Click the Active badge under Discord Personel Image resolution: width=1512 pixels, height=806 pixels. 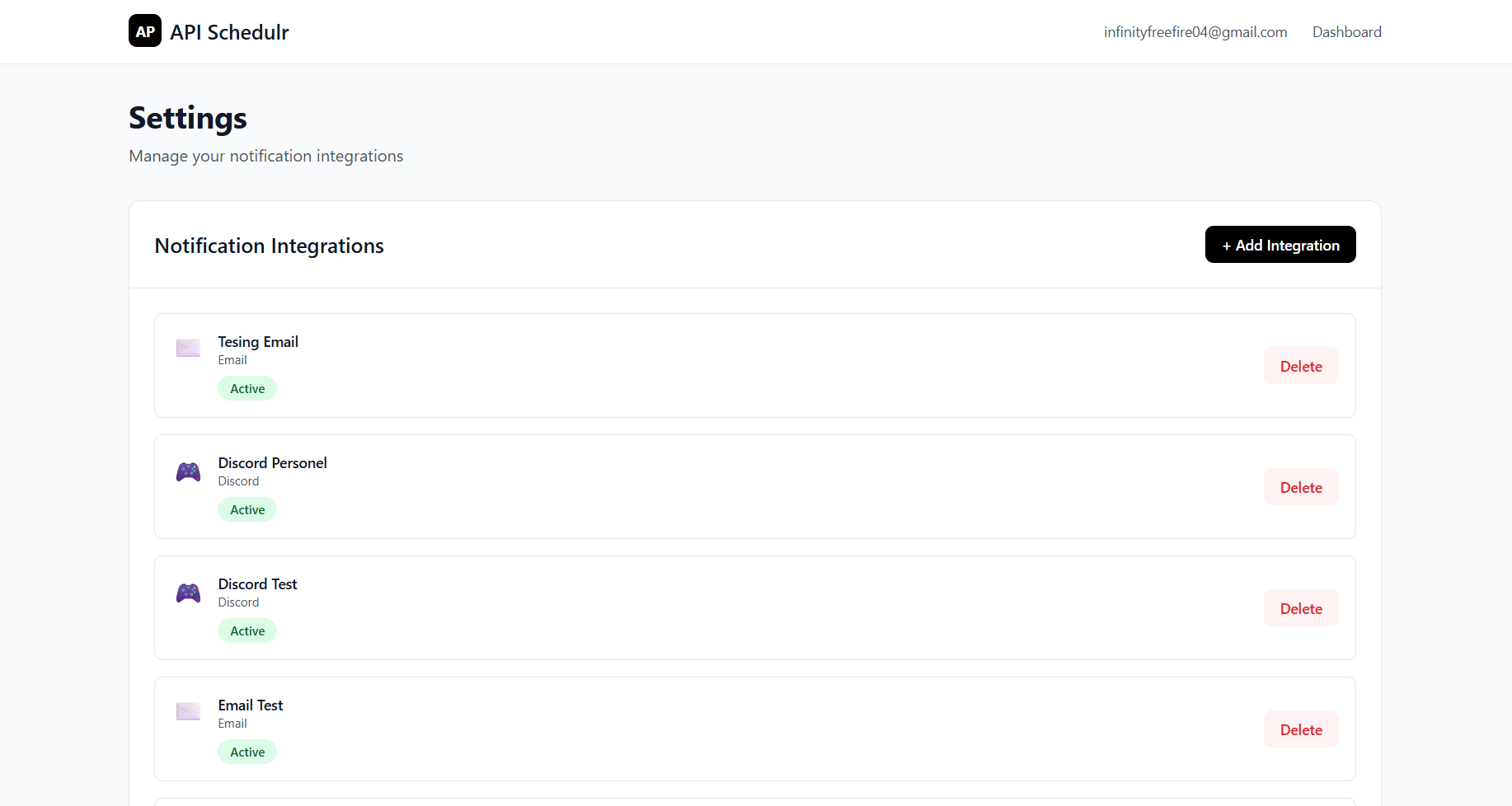coord(247,508)
